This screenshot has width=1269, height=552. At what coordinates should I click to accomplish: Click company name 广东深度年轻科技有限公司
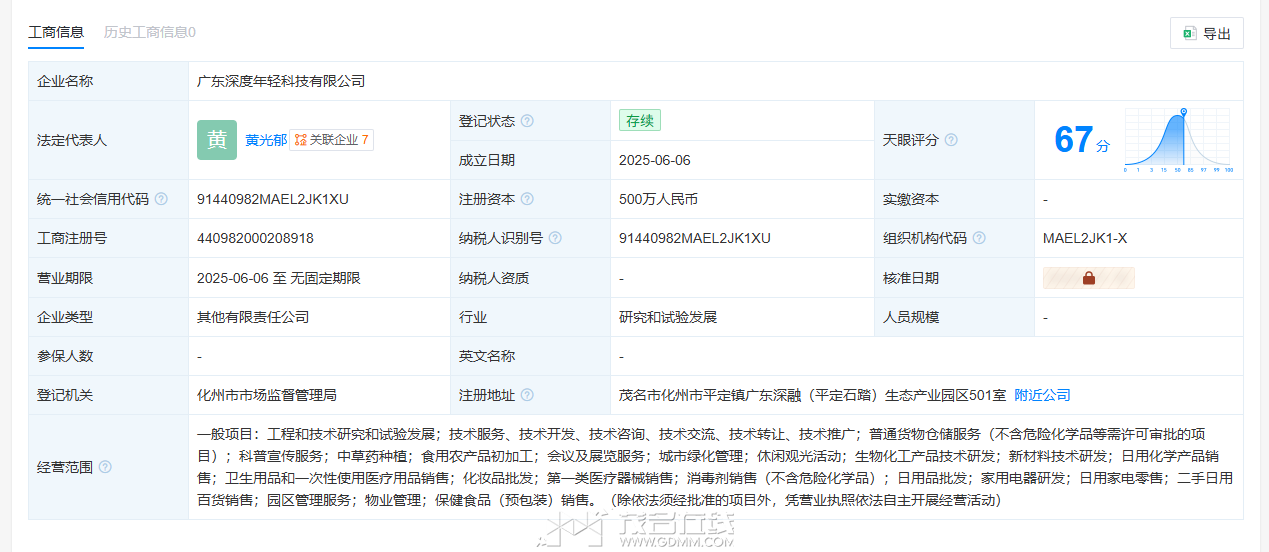tap(281, 81)
